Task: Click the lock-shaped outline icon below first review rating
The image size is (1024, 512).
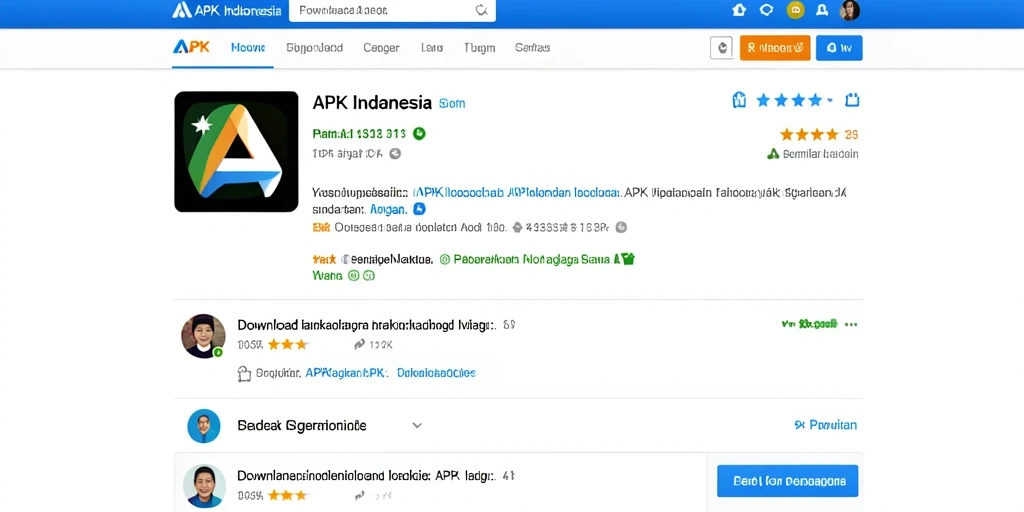Action: tap(244, 374)
